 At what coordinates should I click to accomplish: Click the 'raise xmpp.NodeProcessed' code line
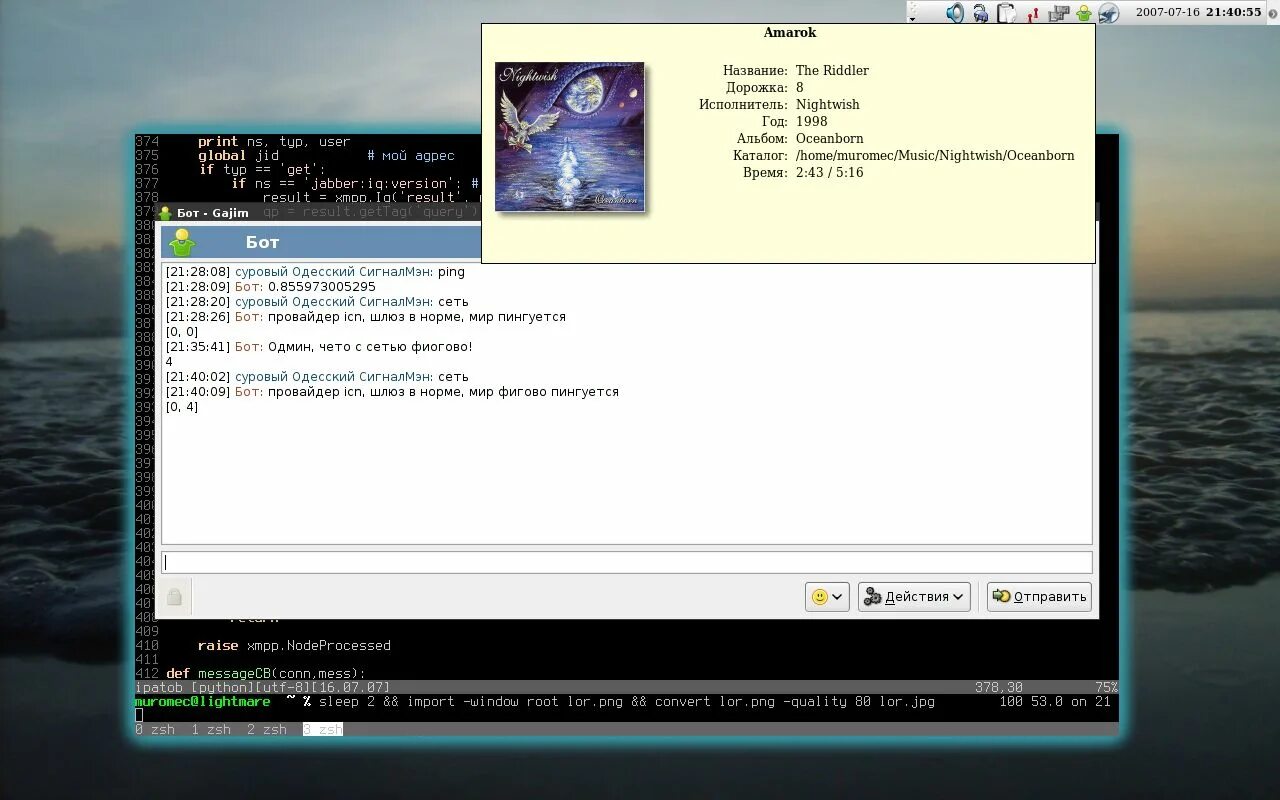click(294, 646)
